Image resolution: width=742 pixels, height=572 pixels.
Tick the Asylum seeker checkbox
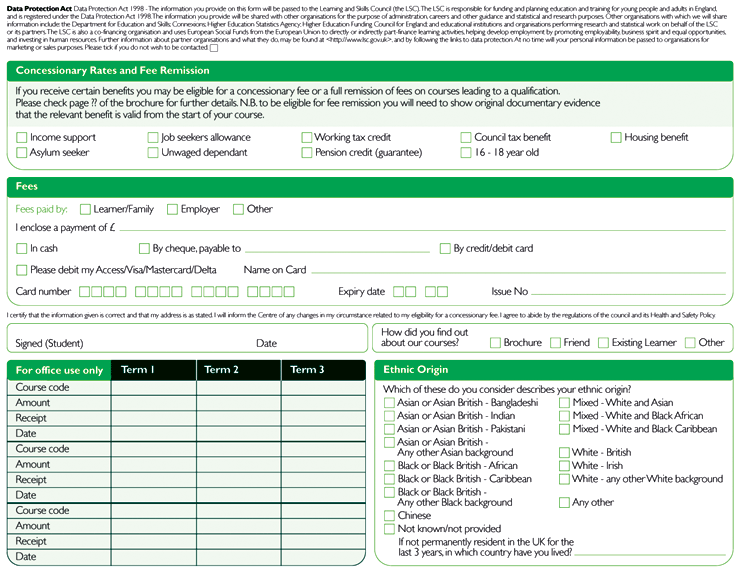pyautogui.click(x=21, y=152)
